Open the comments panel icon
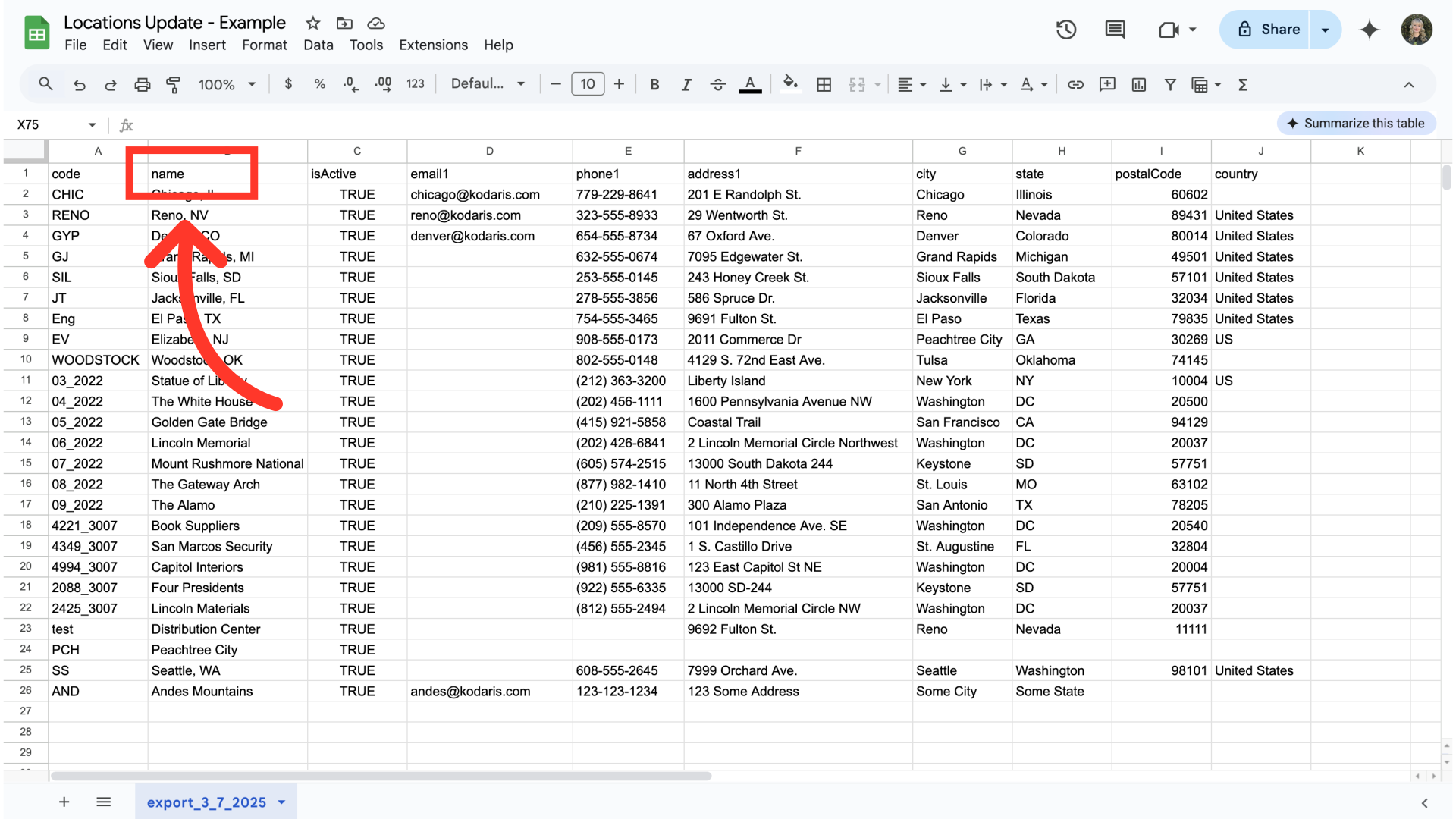 click(1115, 30)
